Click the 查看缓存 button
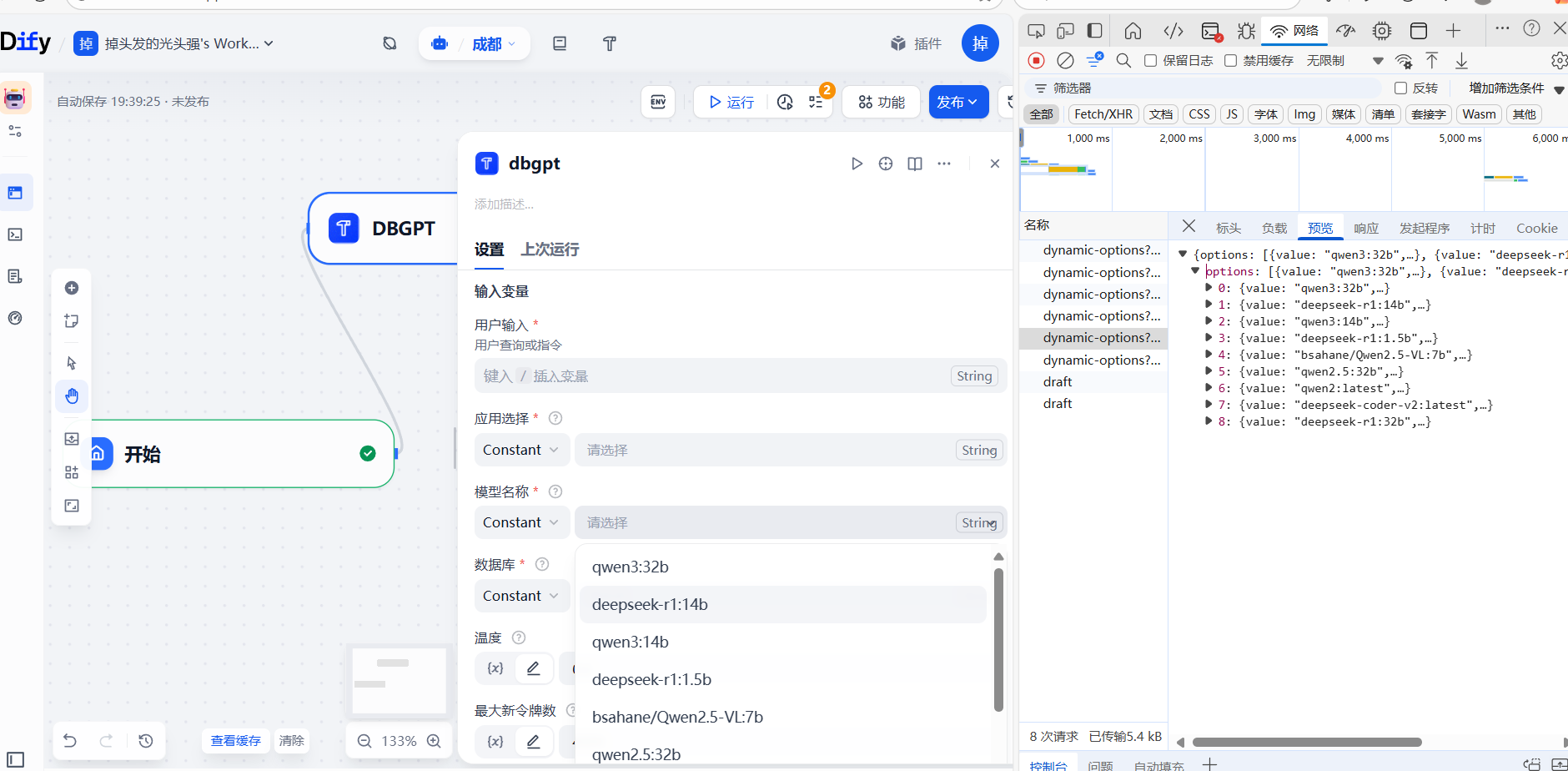The height and width of the screenshot is (771, 1568). pyautogui.click(x=236, y=740)
